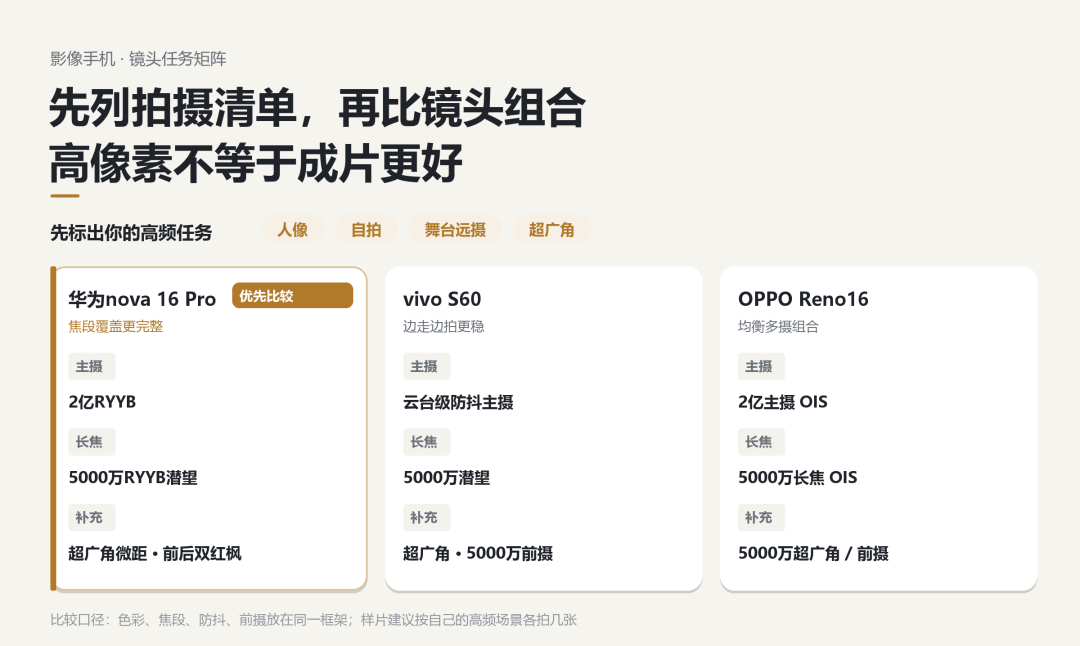1080x646 pixels.
Task: Open the 华为nova 16 Pro card title
Action: (142, 299)
